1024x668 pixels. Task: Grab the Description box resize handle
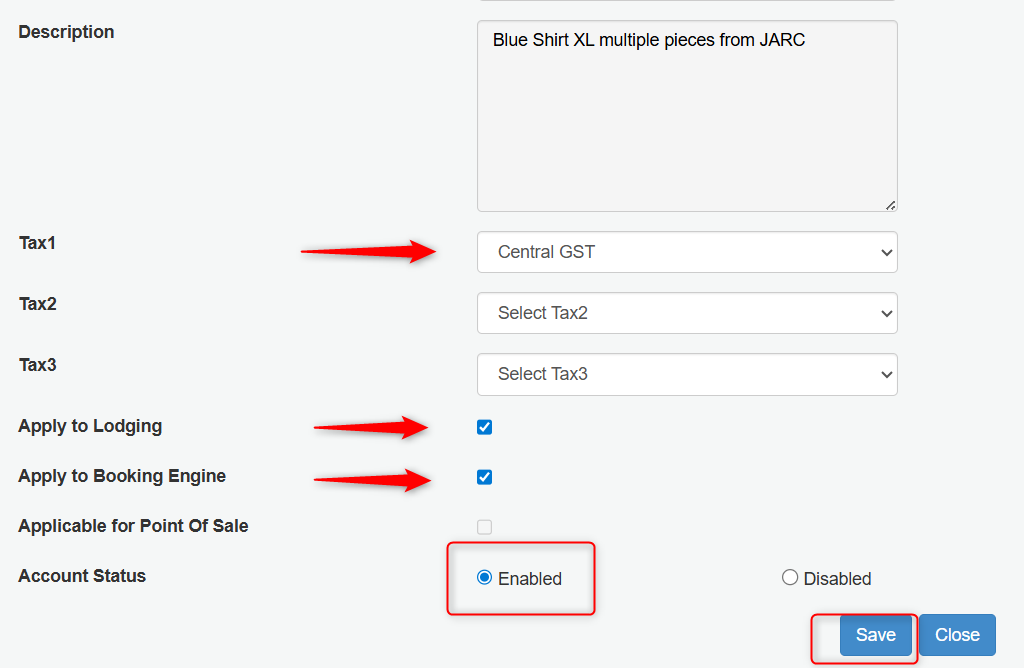pos(890,204)
